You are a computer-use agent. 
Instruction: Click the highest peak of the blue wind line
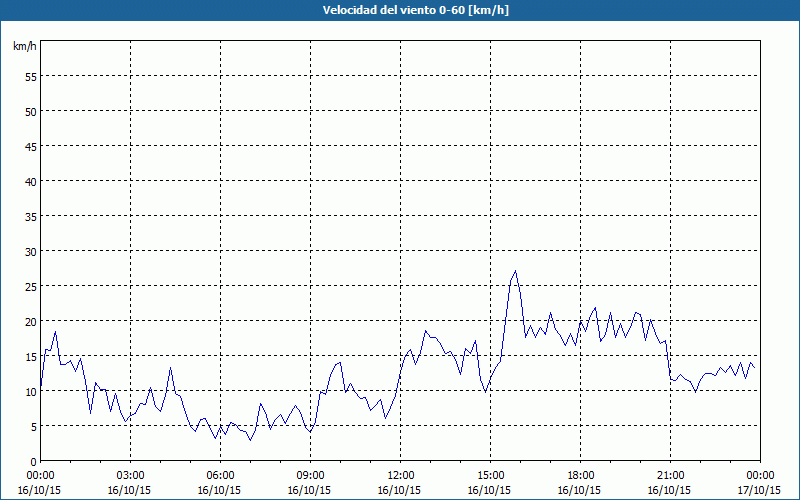[515, 271]
